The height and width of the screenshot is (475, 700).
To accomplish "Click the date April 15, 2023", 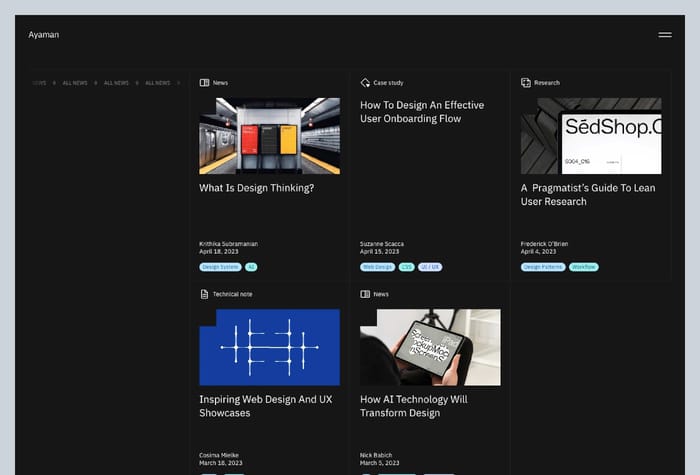I will click(x=379, y=252).
